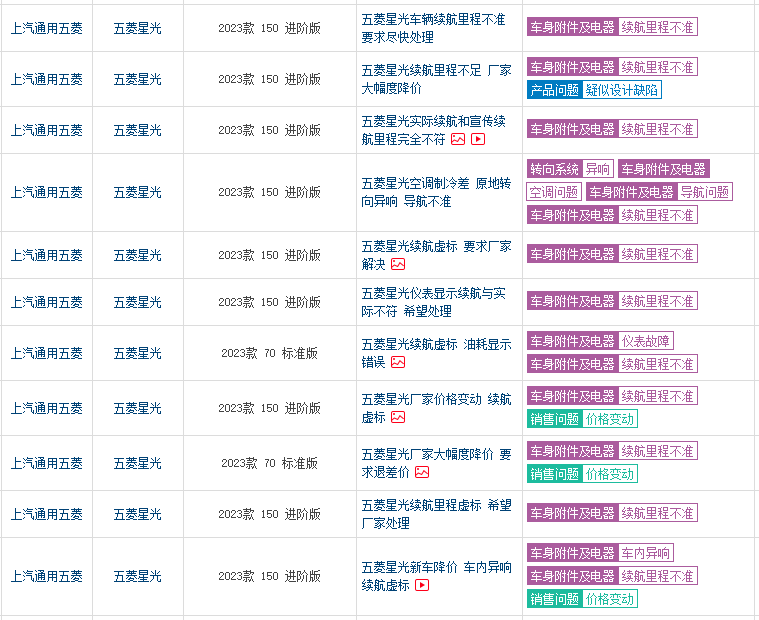Screen dimensions: 759x620
Task: Click 疑似设计缺陷 tag under 产品问题
Action: pos(622,90)
